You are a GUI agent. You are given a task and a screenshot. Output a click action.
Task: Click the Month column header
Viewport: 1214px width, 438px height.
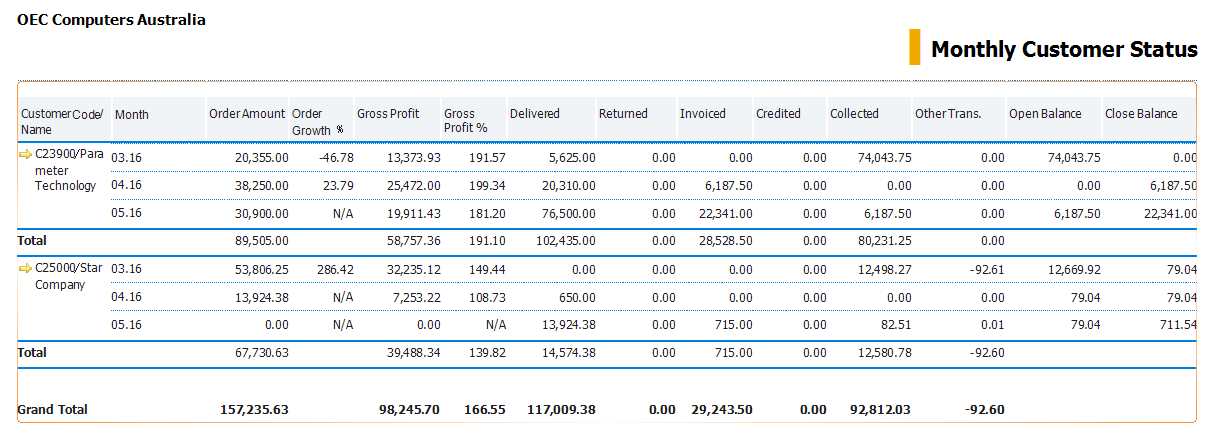(x=132, y=114)
